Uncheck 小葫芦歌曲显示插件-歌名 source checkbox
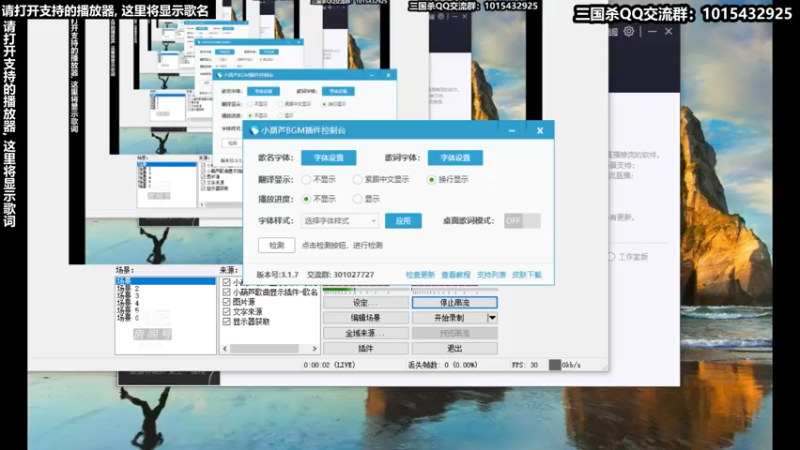The height and width of the screenshot is (450, 800). coord(227,292)
